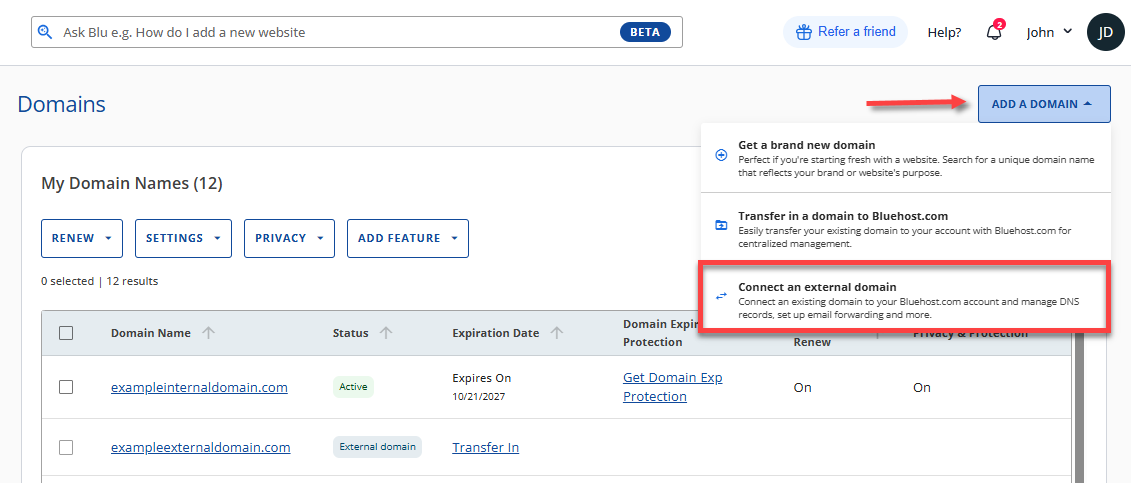Viewport: 1131px width, 483px height.
Task: Expand the Renew dropdown
Action: click(81, 238)
